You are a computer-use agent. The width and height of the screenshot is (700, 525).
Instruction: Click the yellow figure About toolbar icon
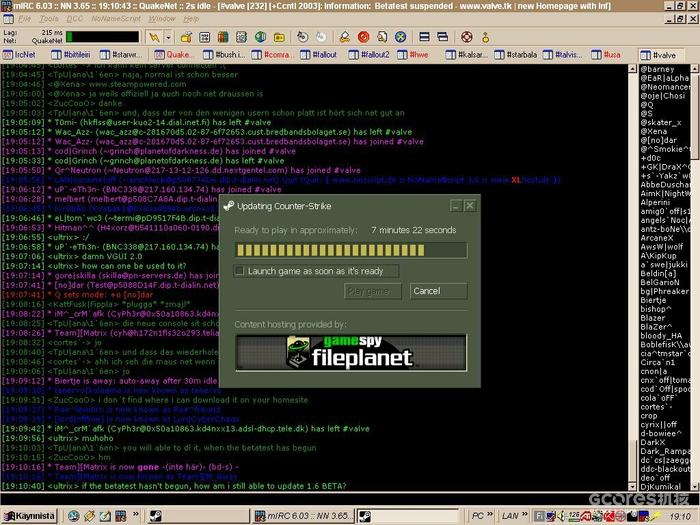(x=485, y=37)
